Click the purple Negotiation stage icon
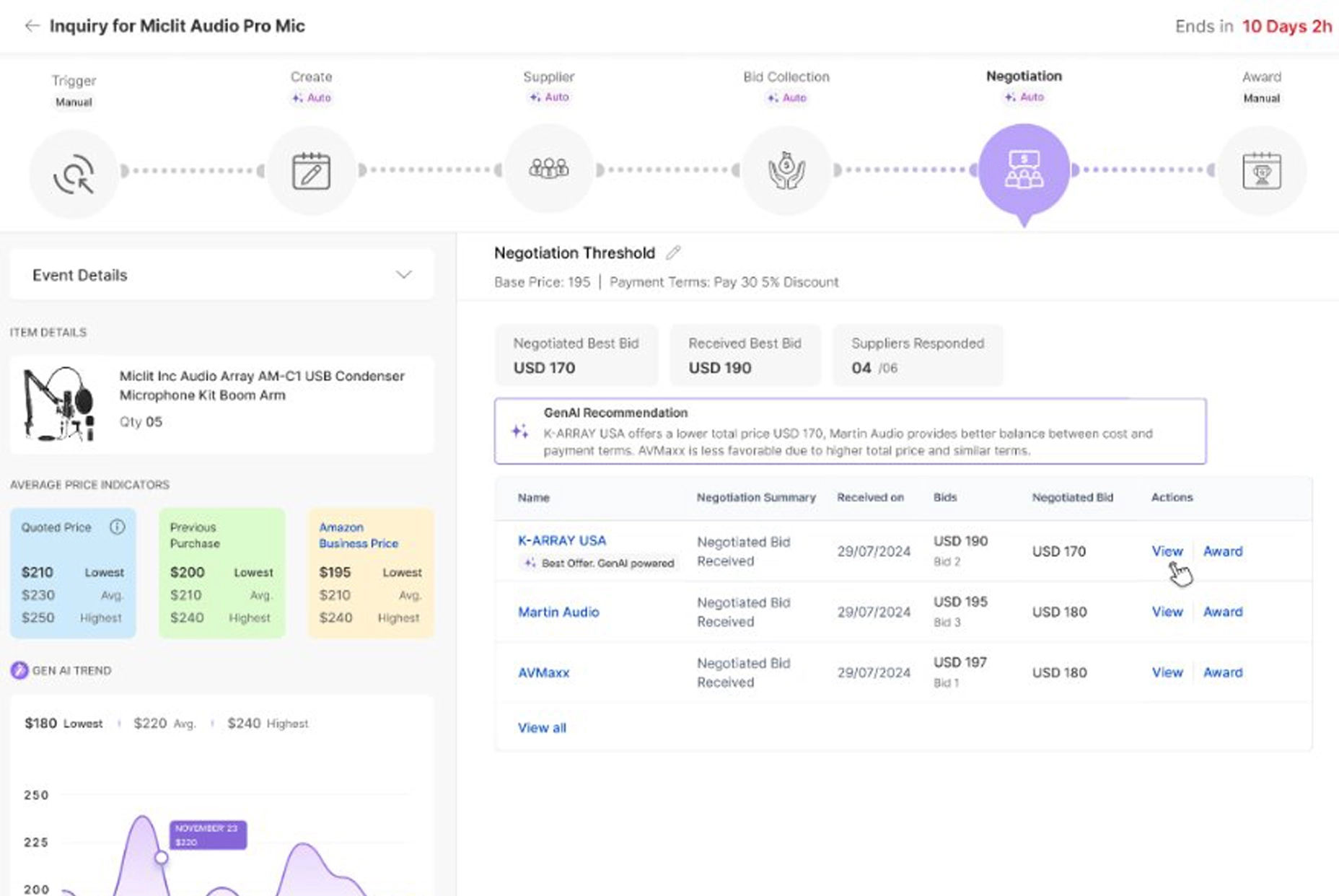 point(1024,170)
